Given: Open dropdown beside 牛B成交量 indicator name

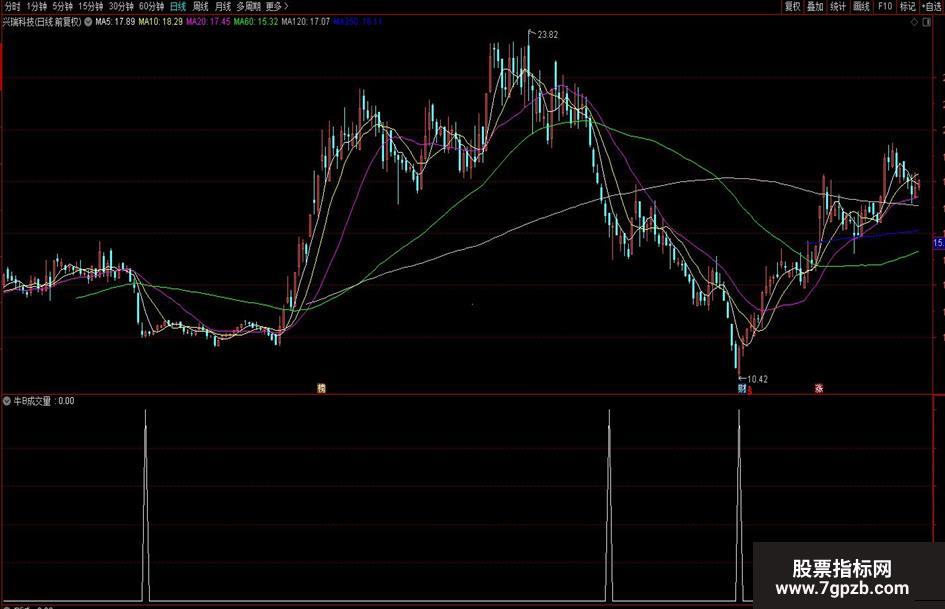Looking at the screenshot, I should [x=7, y=401].
